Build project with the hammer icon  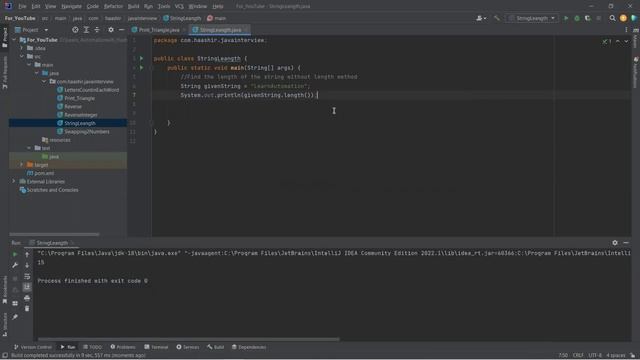click(497, 18)
